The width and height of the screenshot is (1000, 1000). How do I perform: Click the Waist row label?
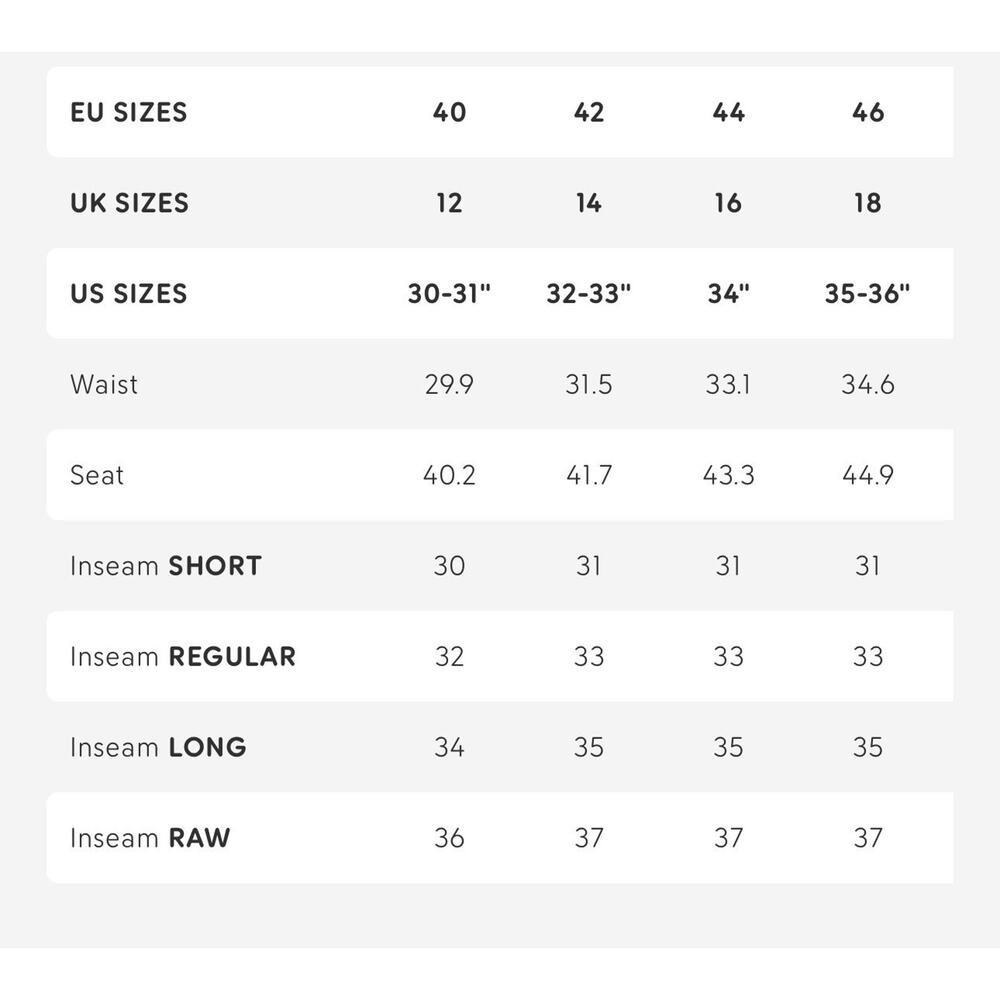point(103,385)
